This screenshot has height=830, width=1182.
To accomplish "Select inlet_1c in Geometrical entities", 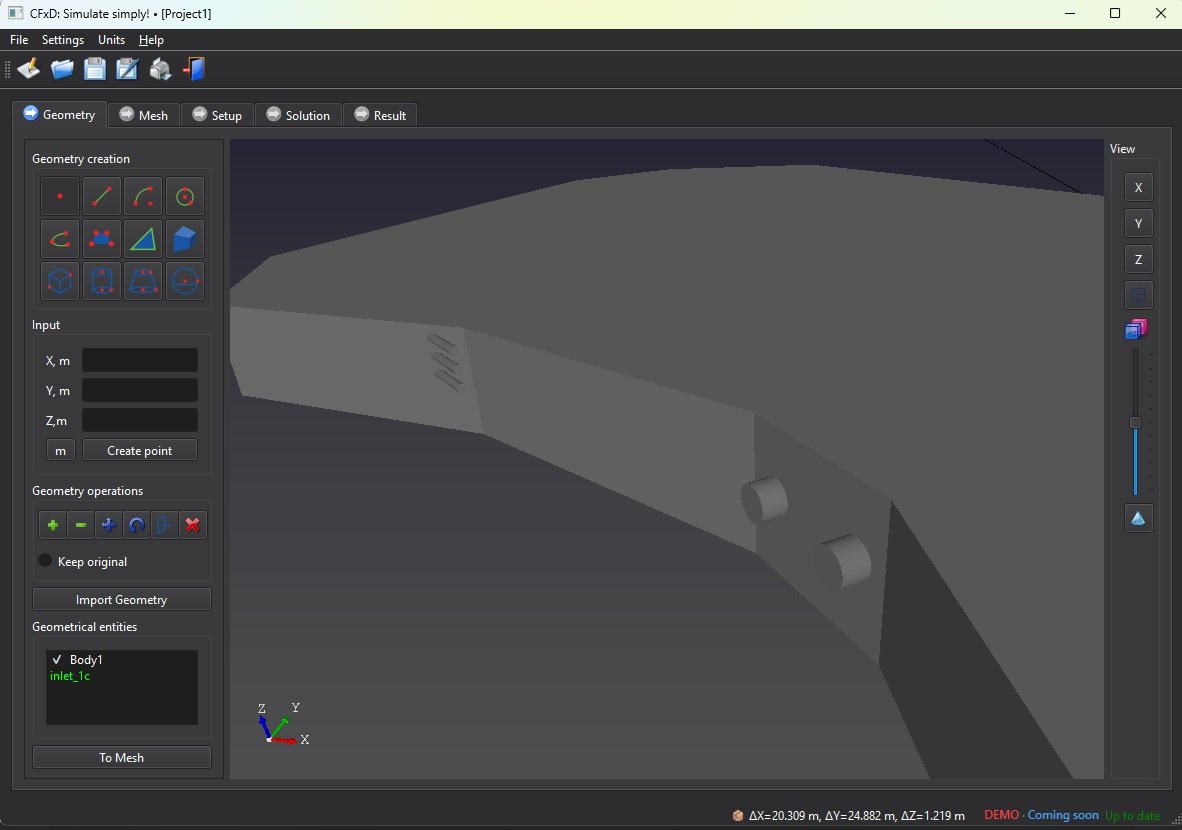I will (x=70, y=676).
